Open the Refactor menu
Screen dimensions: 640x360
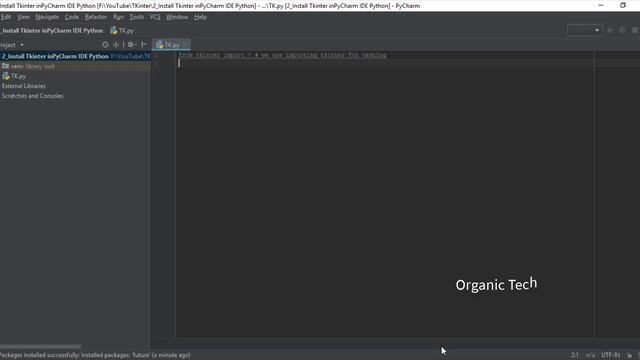(x=96, y=17)
